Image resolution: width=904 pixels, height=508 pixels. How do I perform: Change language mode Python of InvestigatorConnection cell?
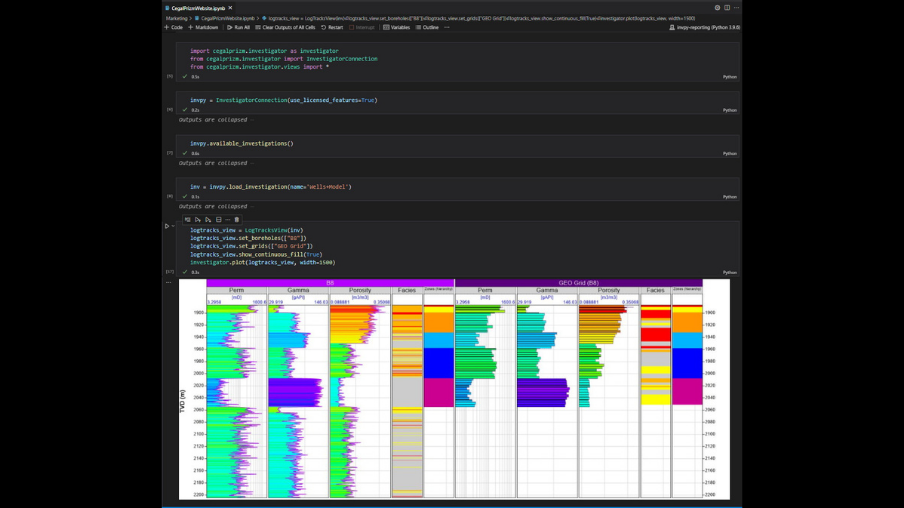pos(730,110)
